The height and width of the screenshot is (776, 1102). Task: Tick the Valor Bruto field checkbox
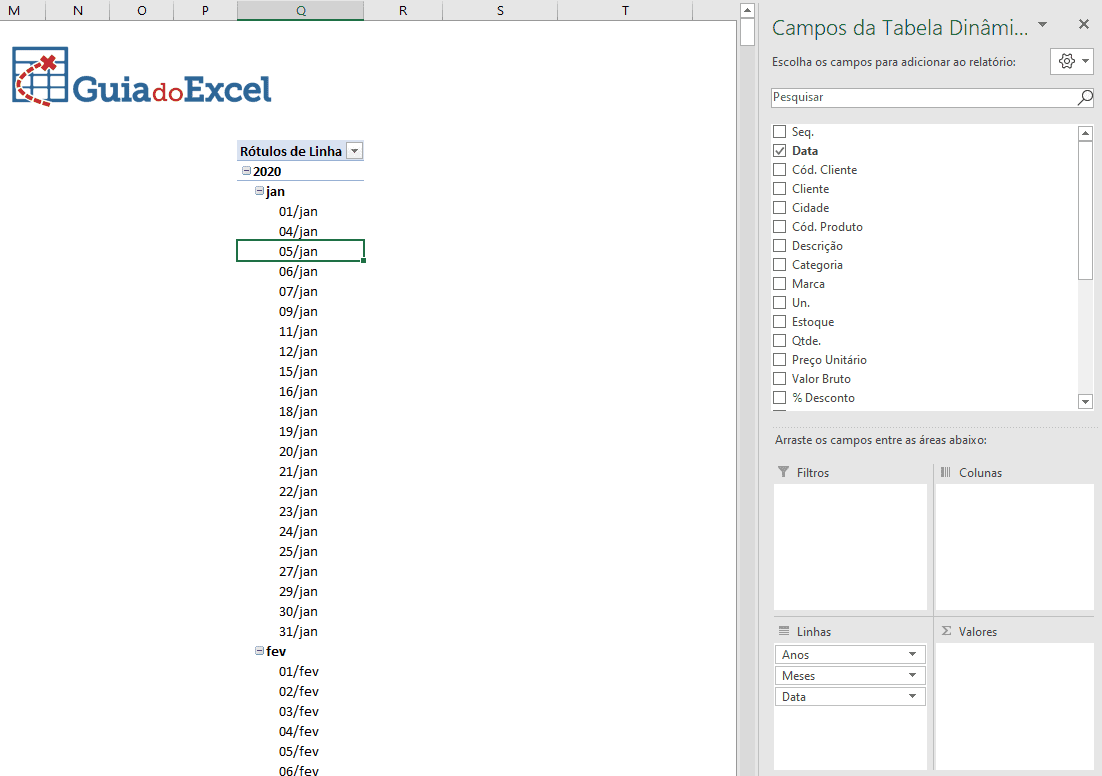point(779,379)
